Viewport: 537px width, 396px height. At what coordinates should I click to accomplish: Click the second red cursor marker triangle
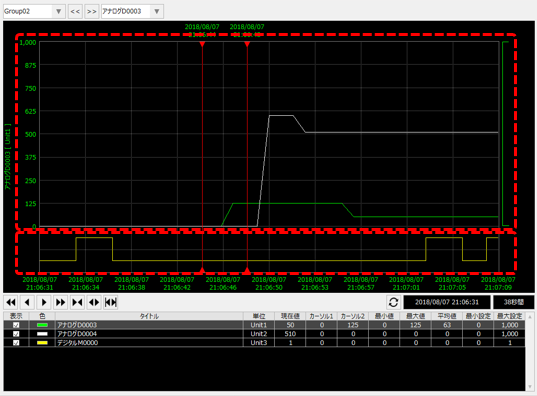247,44
